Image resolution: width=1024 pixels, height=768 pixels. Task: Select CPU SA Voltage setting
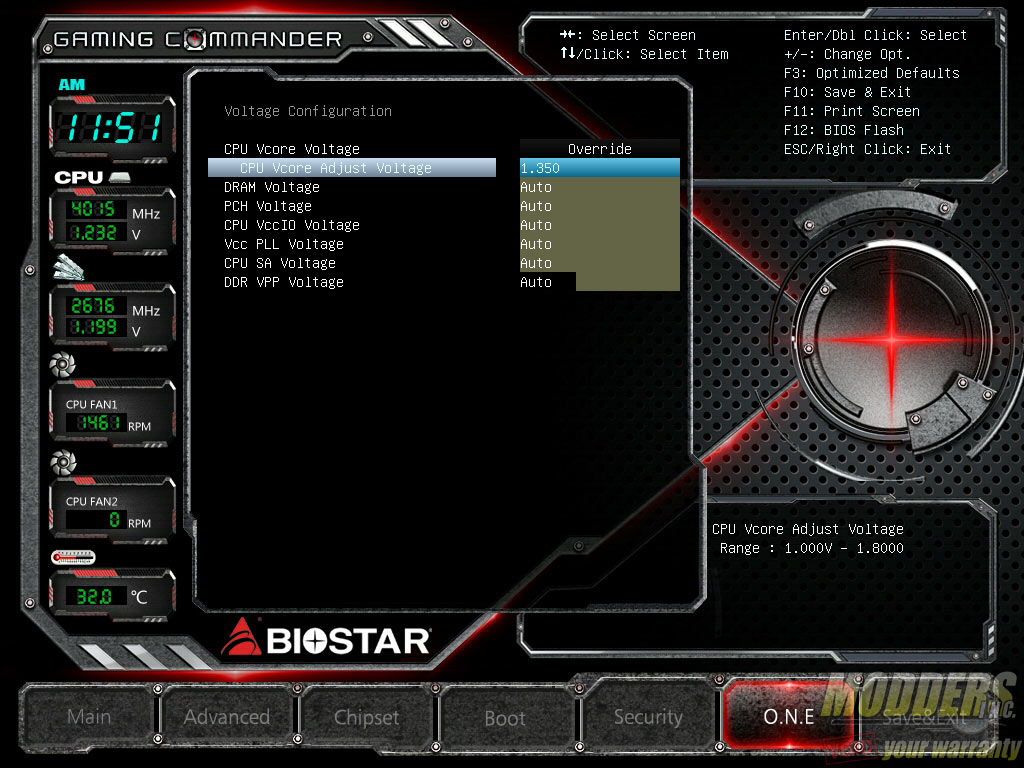tap(280, 263)
